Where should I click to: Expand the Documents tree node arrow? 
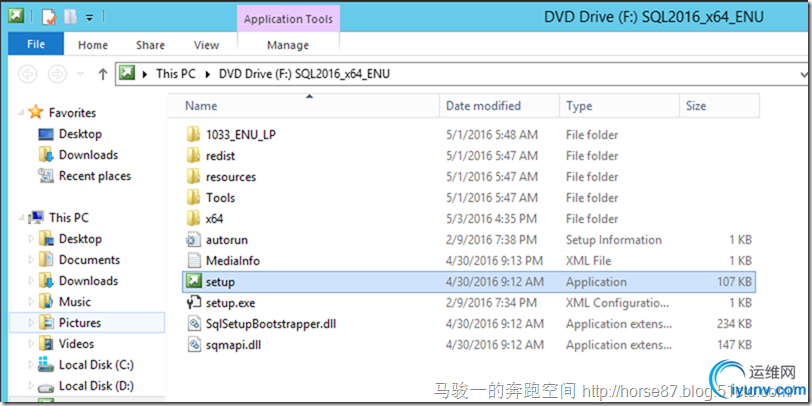31,260
